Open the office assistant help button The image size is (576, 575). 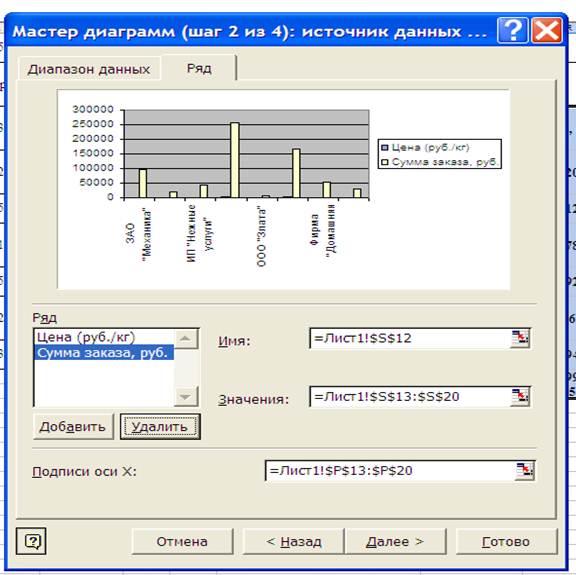tap(31, 541)
